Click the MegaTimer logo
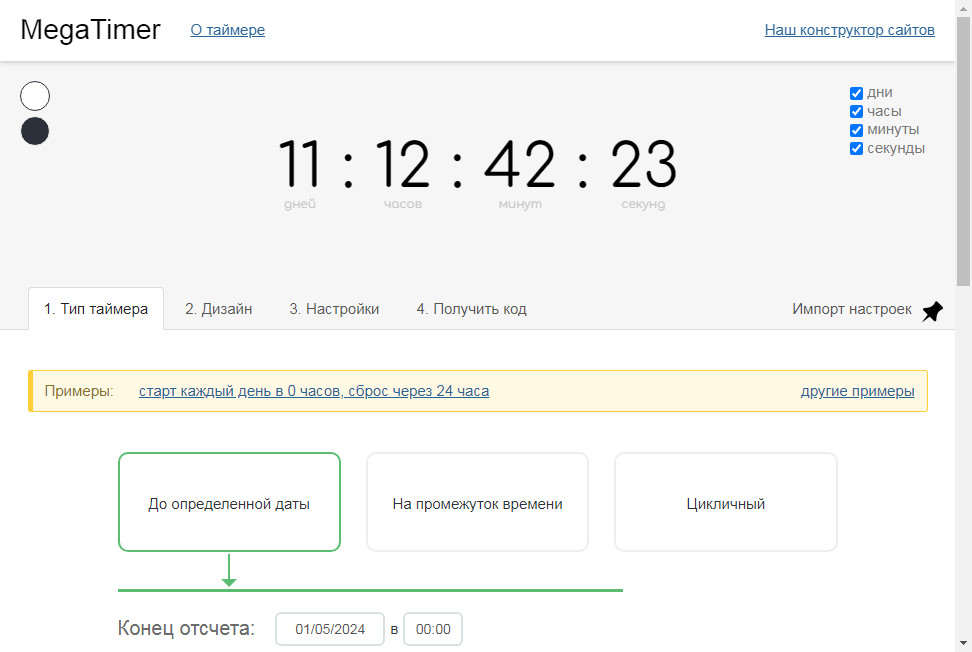Viewport: 972px width, 652px height. click(90, 29)
